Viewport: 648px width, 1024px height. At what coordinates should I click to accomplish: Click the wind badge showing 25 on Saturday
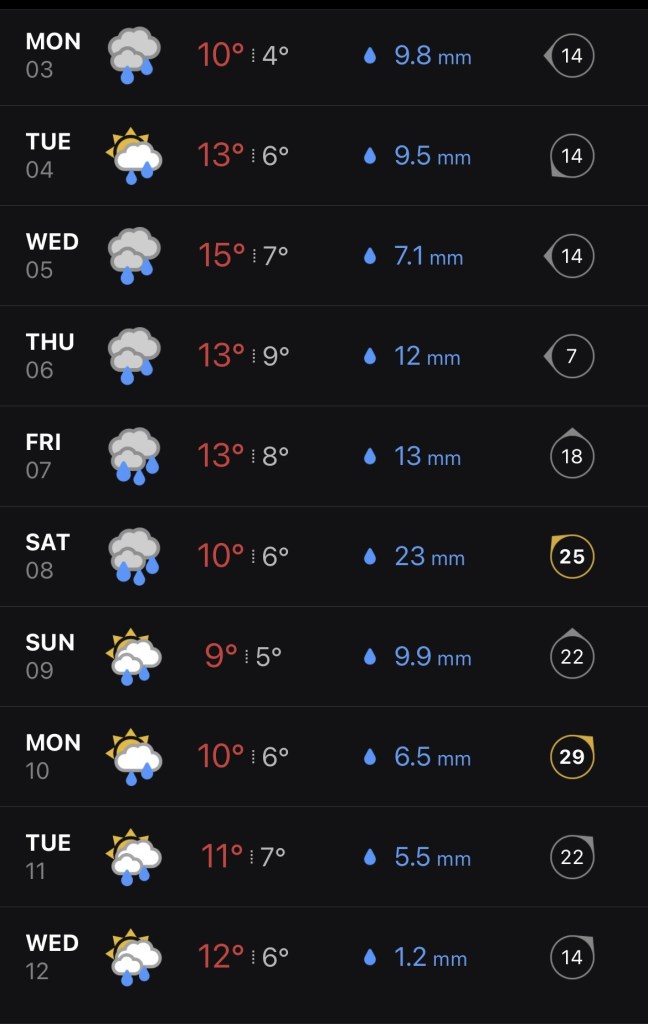tap(572, 556)
